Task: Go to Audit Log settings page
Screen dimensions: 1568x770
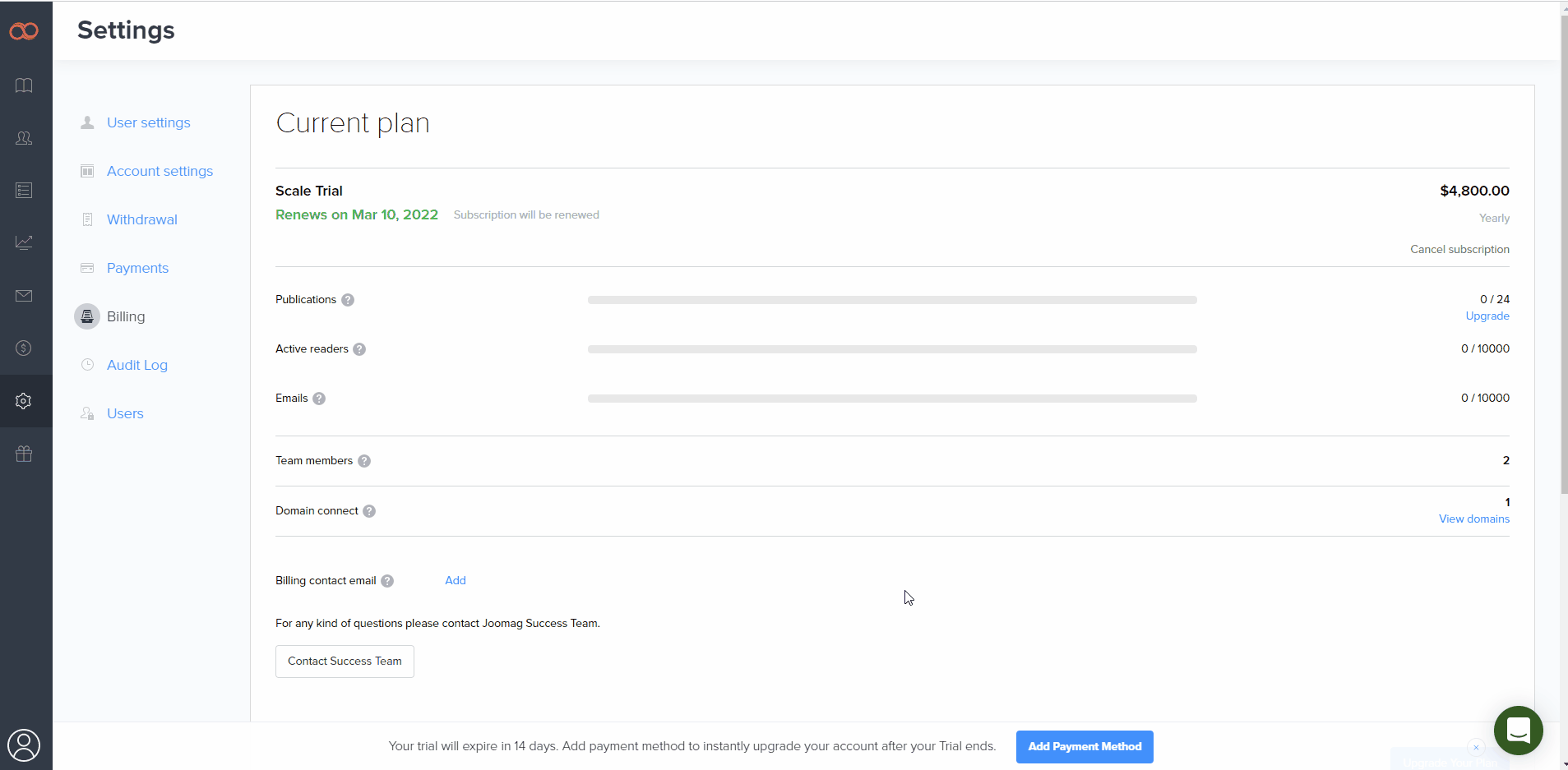Action: (x=136, y=365)
